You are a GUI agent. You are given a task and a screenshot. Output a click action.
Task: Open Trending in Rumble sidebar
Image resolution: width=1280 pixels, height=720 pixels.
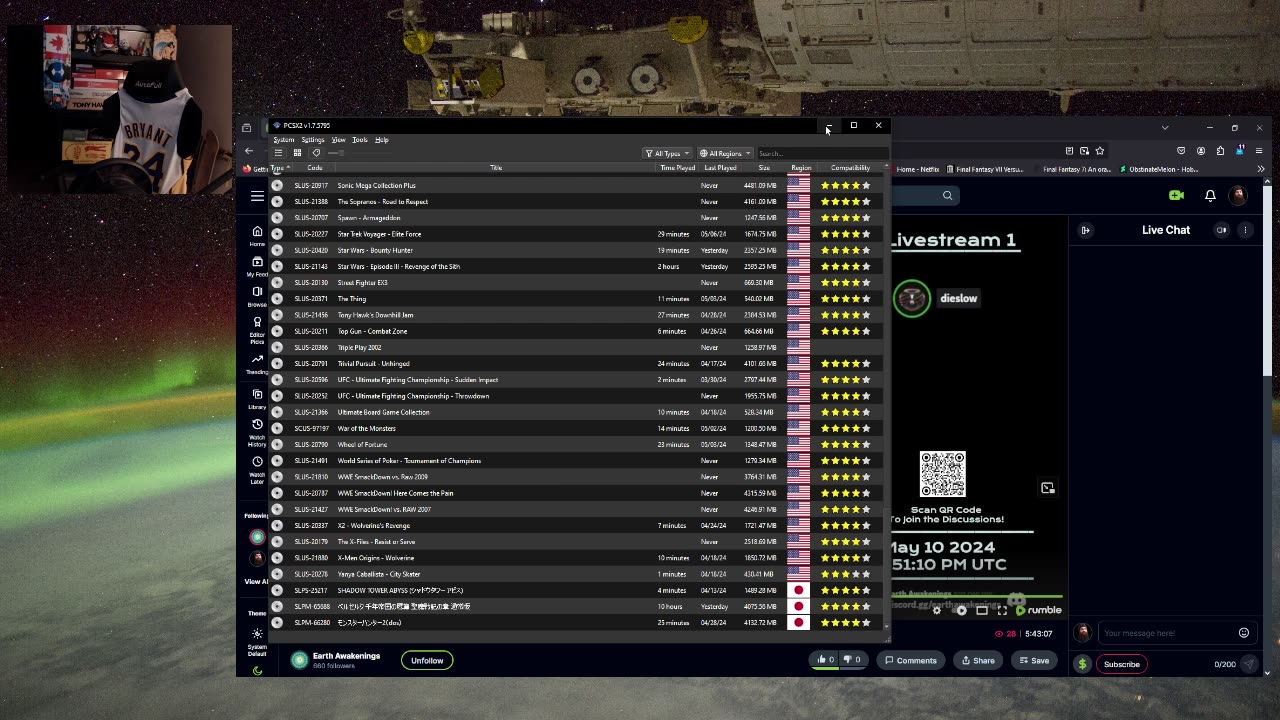(257, 364)
